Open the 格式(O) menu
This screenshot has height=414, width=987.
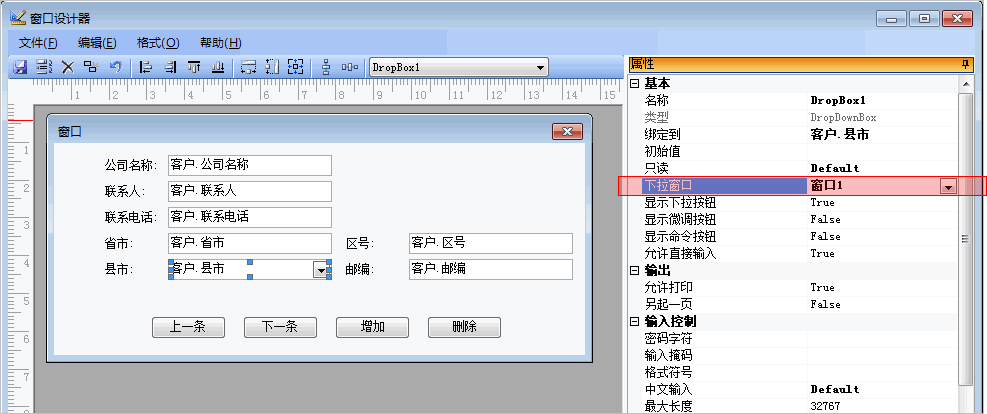click(x=157, y=43)
